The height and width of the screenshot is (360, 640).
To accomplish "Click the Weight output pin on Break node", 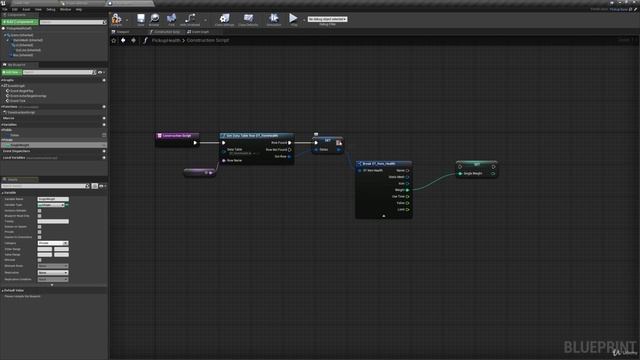I will pos(407,190).
